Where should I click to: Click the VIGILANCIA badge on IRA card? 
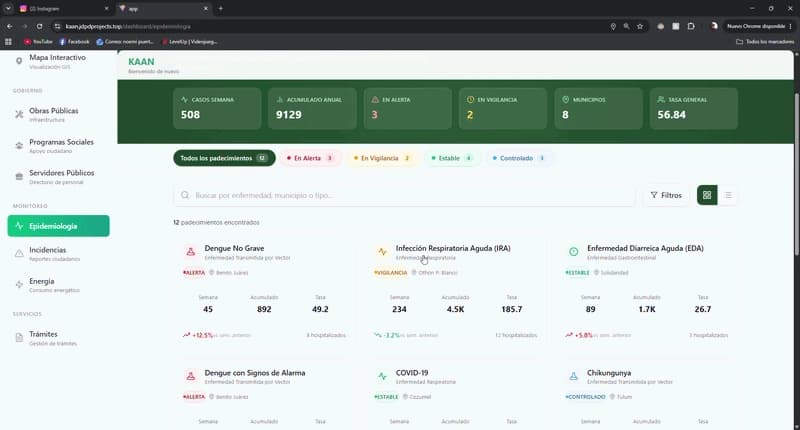click(x=391, y=273)
